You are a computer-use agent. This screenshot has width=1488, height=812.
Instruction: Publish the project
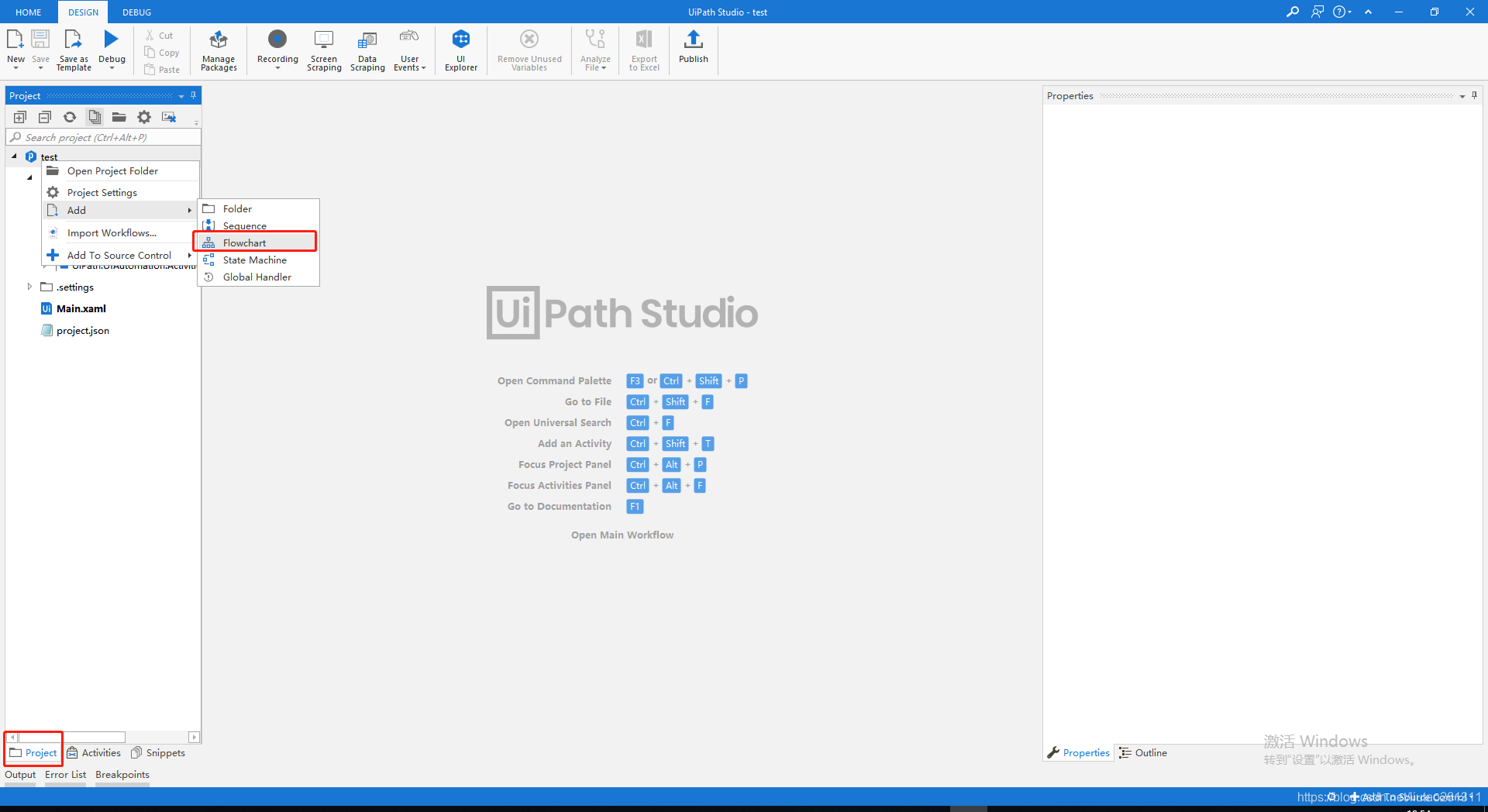pyautogui.click(x=693, y=50)
